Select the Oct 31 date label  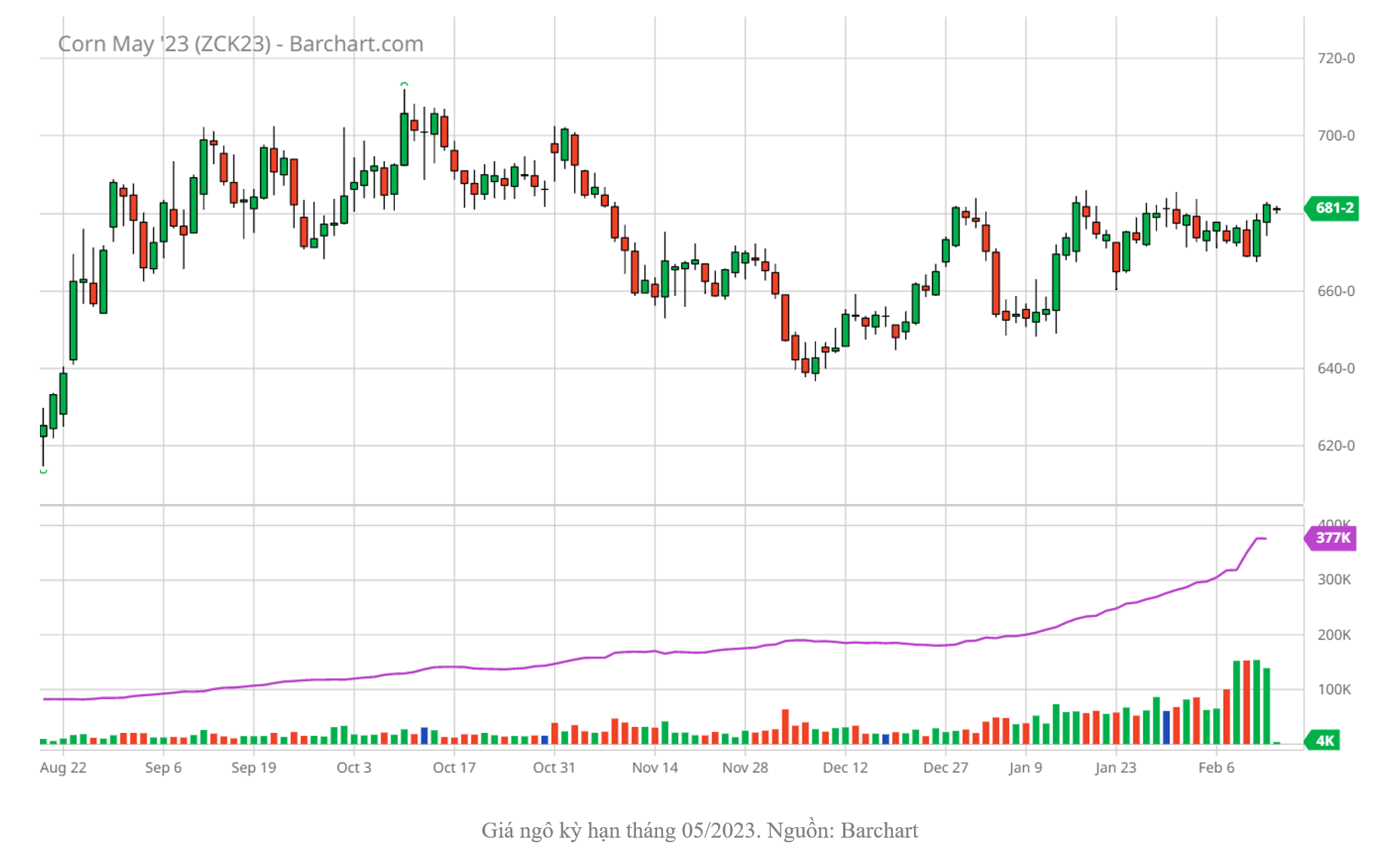[554, 768]
